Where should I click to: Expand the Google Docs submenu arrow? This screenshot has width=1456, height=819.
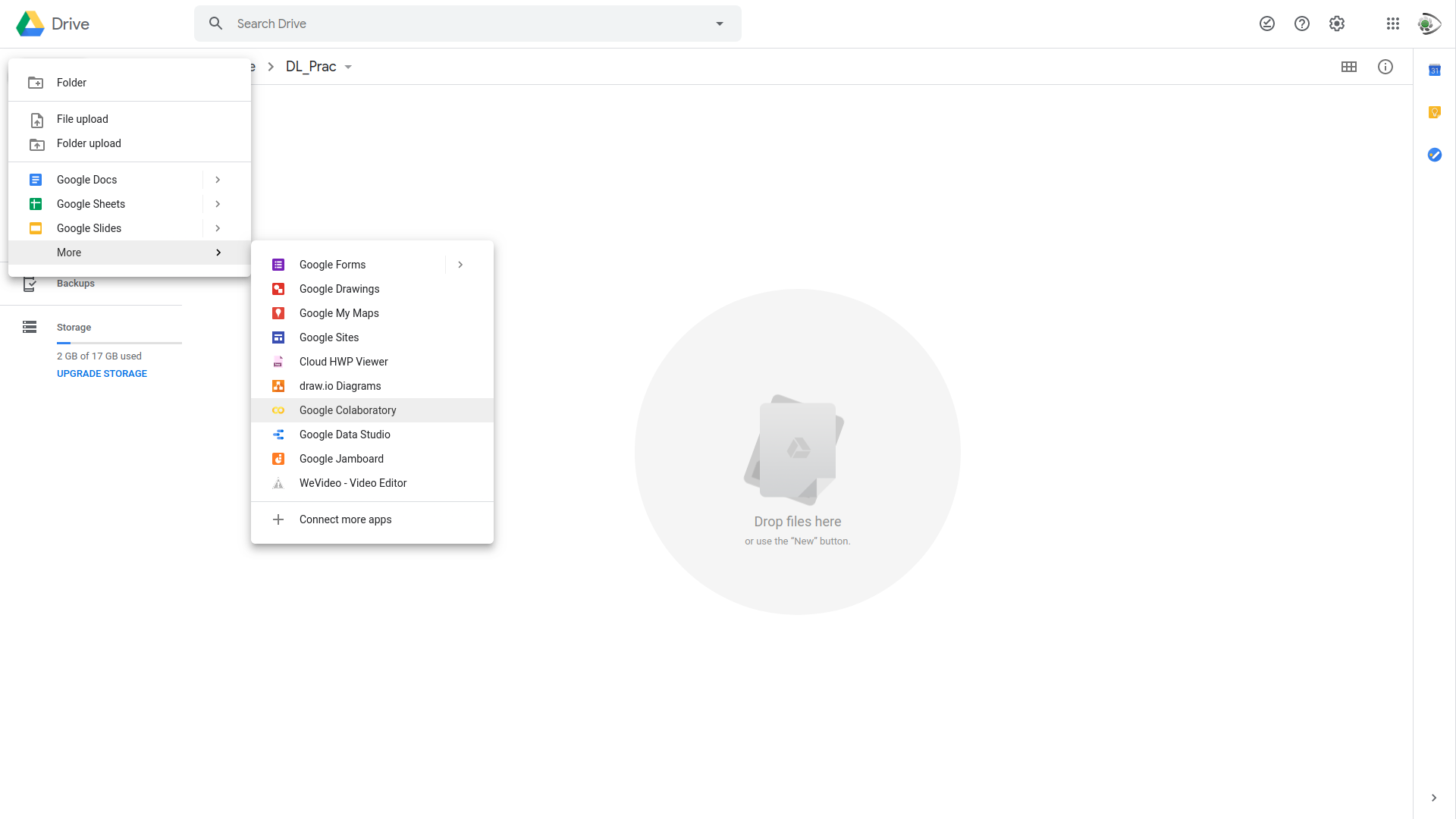click(x=218, y=180)
